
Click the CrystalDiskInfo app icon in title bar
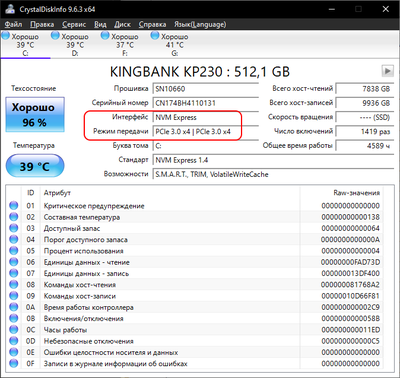pos(10,9)
